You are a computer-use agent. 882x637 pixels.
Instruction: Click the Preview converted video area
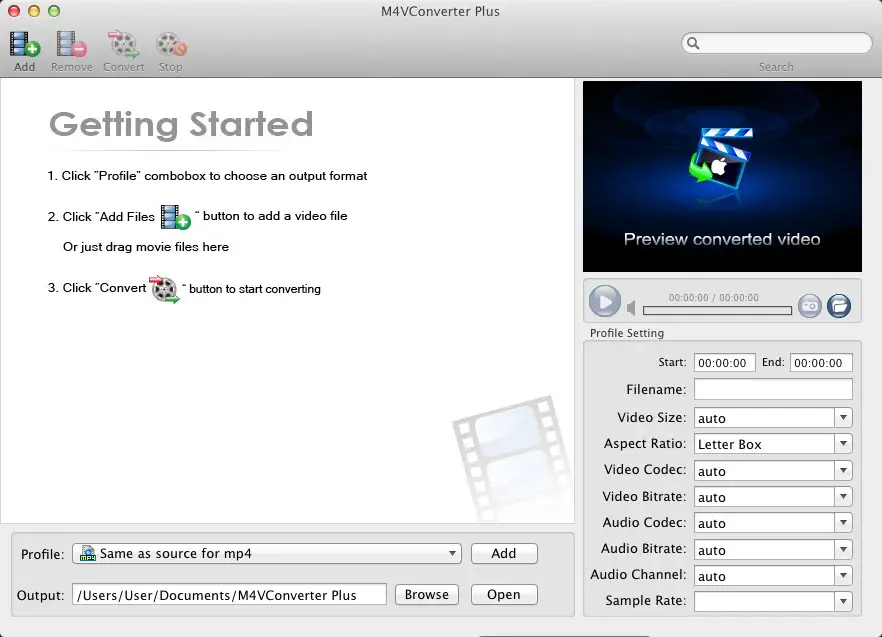(722, 176)
